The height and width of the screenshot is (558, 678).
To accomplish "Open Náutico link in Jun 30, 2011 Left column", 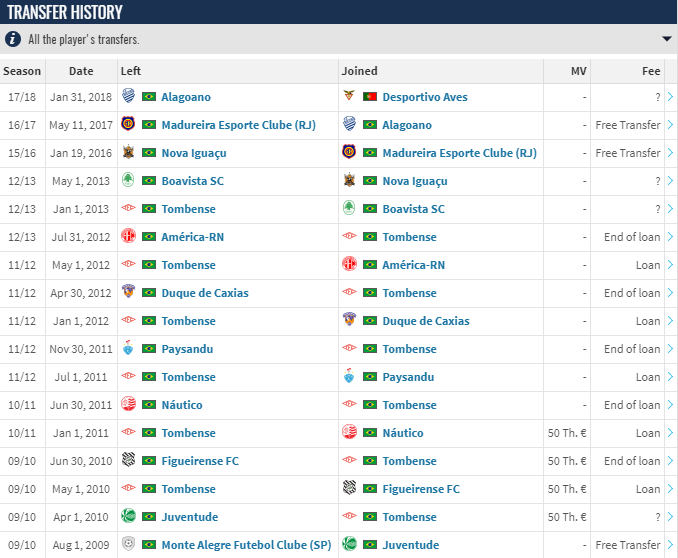I will (x=182, y=405).
